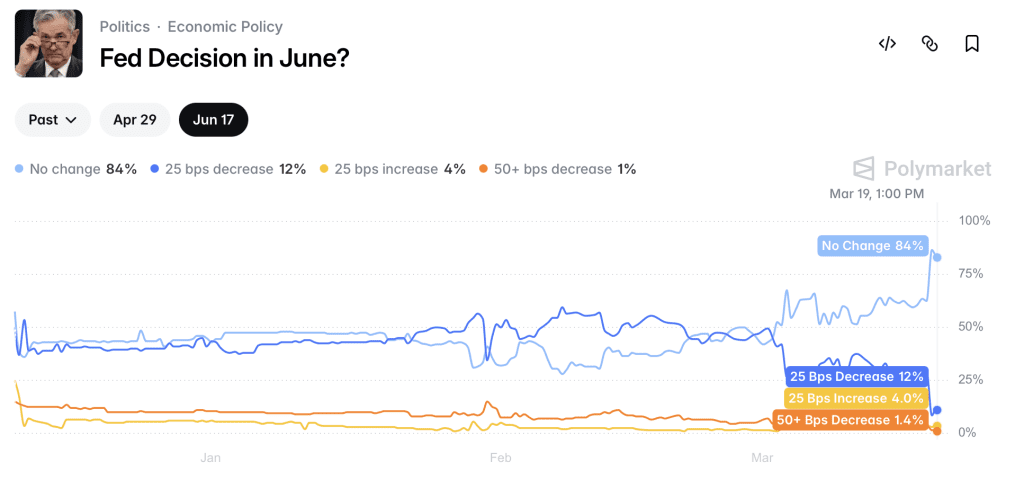The width and height of the screenshot is (1024, 480).
Task: Bookmark this Fed Decision market
Action: (x=971, y=43)
